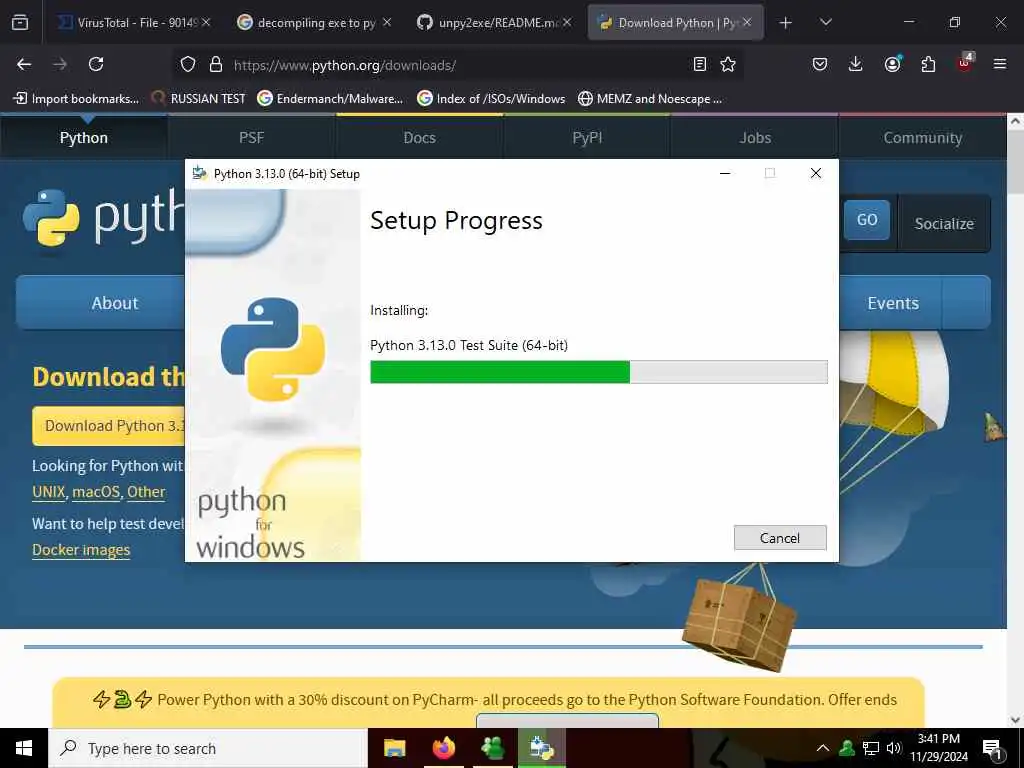
Task: Click the shield tracking protection icon
Action: (188, 64)
